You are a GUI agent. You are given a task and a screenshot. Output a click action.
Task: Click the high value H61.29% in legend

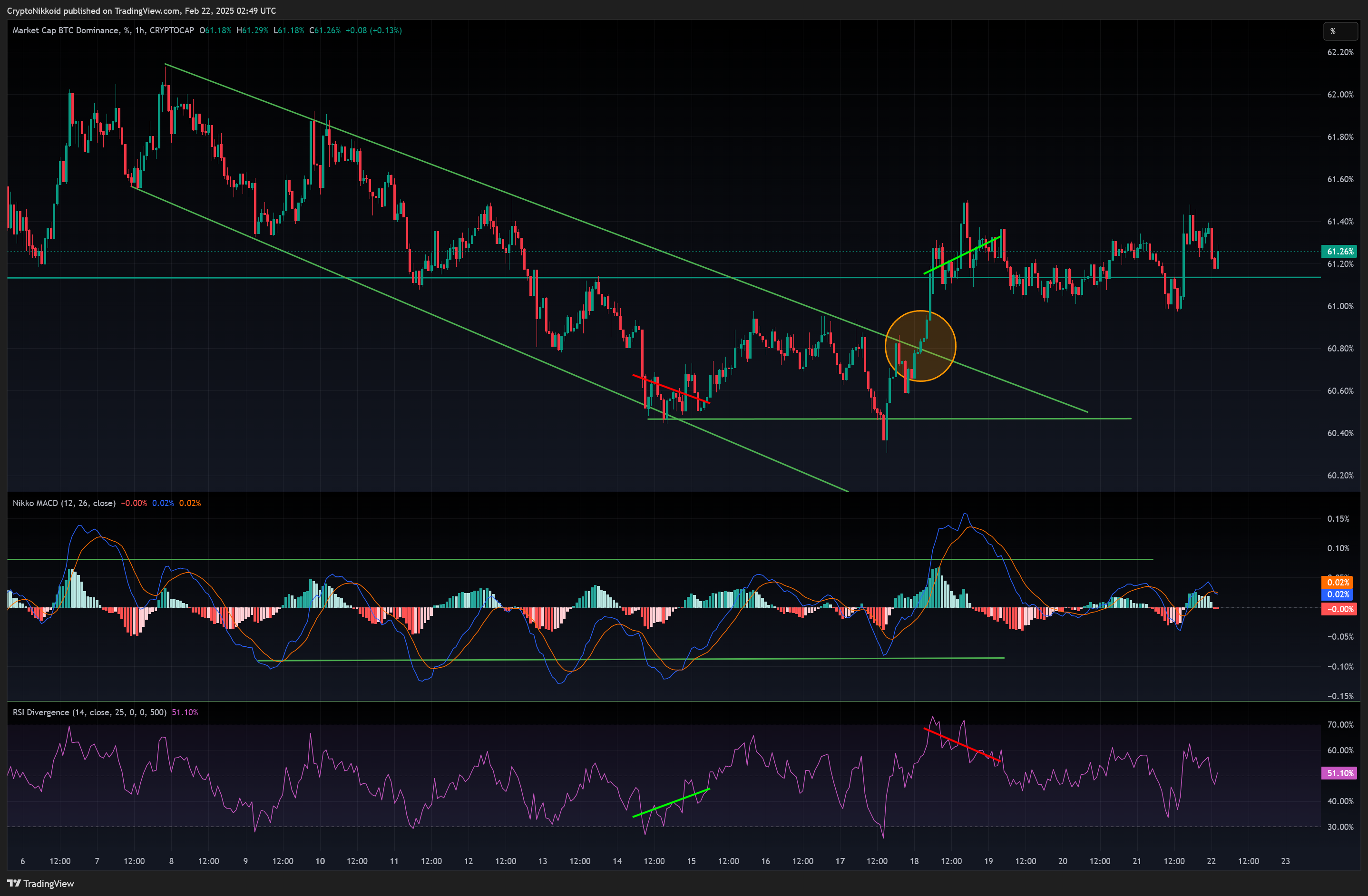(252, 30)
